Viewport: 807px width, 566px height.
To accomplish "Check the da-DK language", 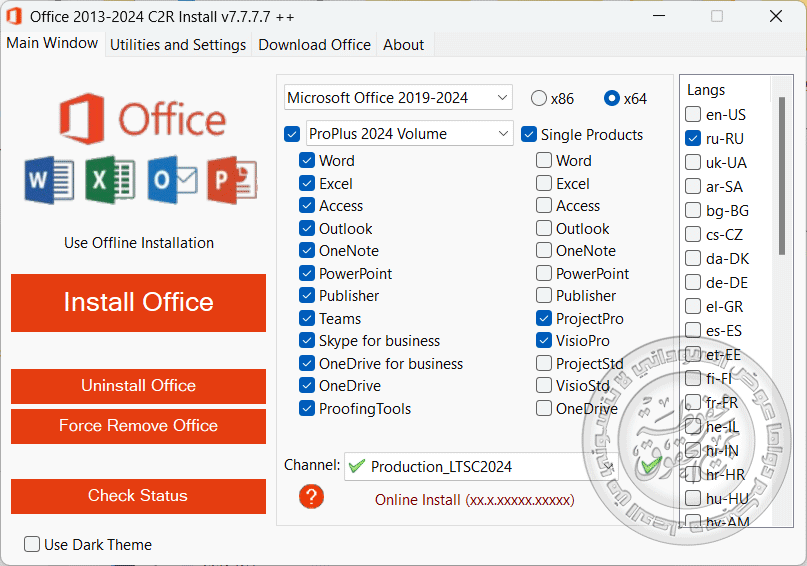I will (x=693, y=258).
